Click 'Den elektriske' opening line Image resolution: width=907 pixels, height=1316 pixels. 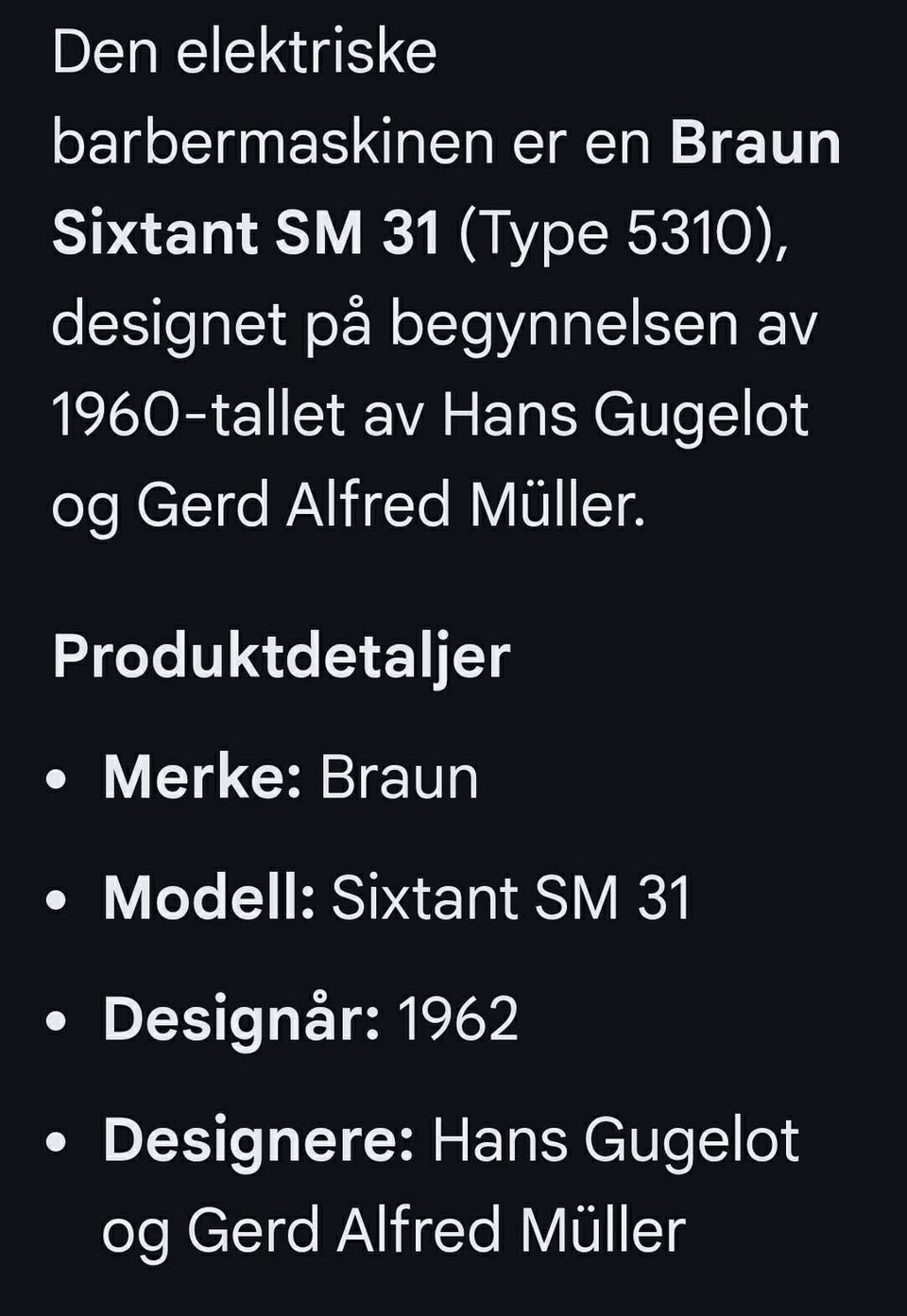pyautogui.click(x=245, y=52)
